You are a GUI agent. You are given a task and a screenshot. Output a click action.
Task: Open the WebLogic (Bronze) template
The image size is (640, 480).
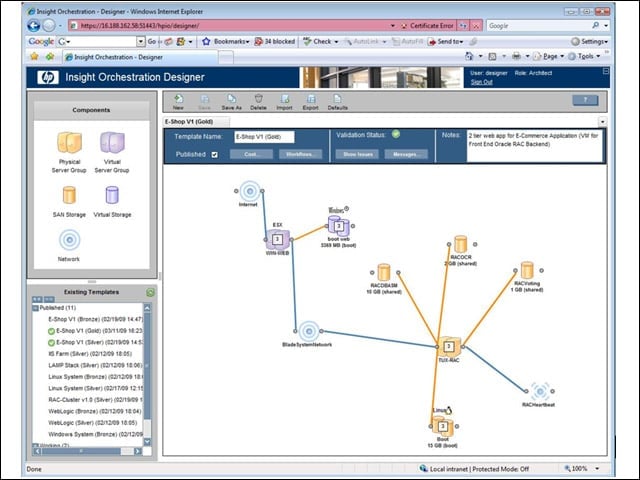pyautogui.click(x=95, y=411)
